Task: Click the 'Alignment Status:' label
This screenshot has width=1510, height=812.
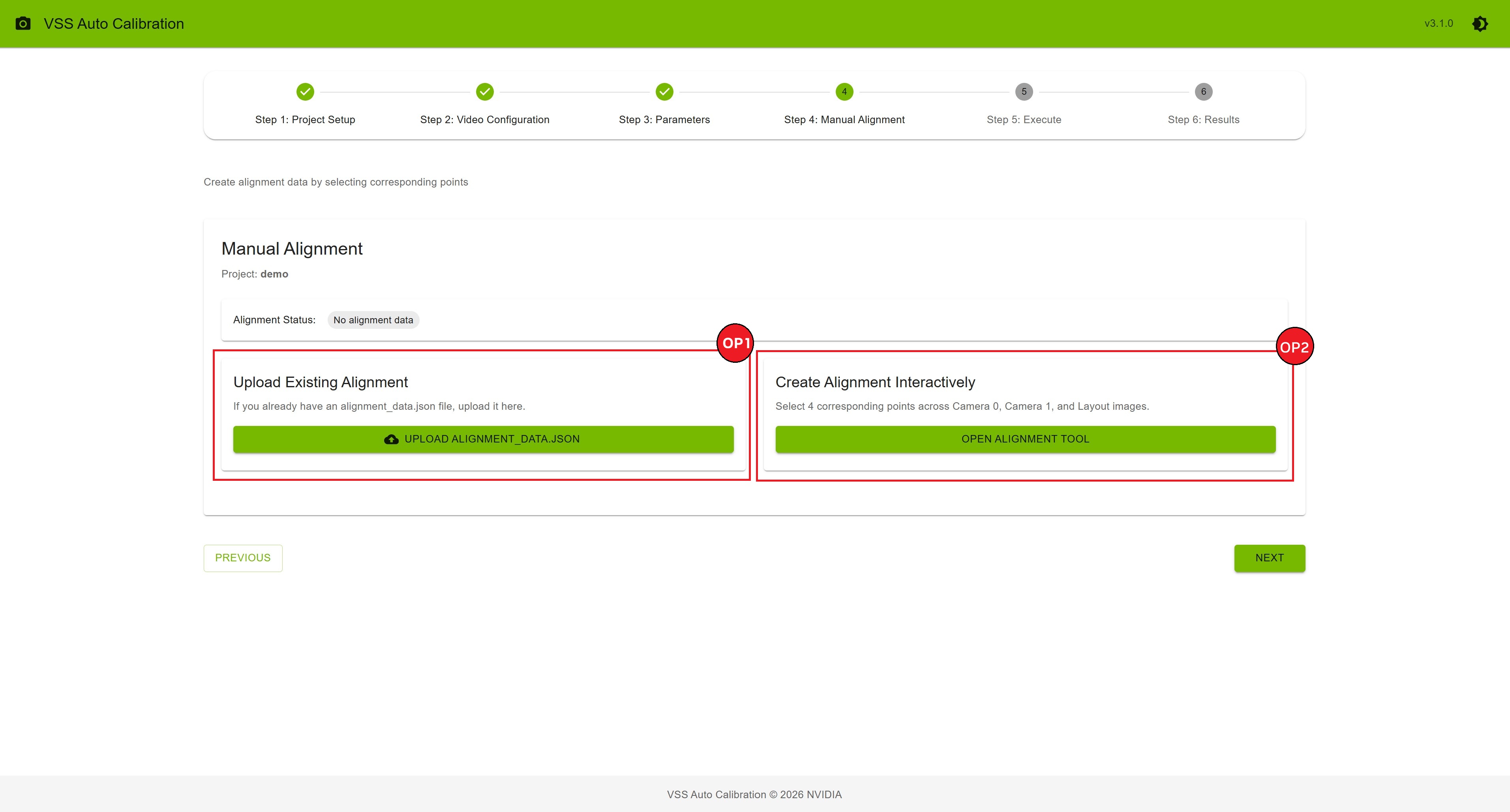Action: (274, 319)
